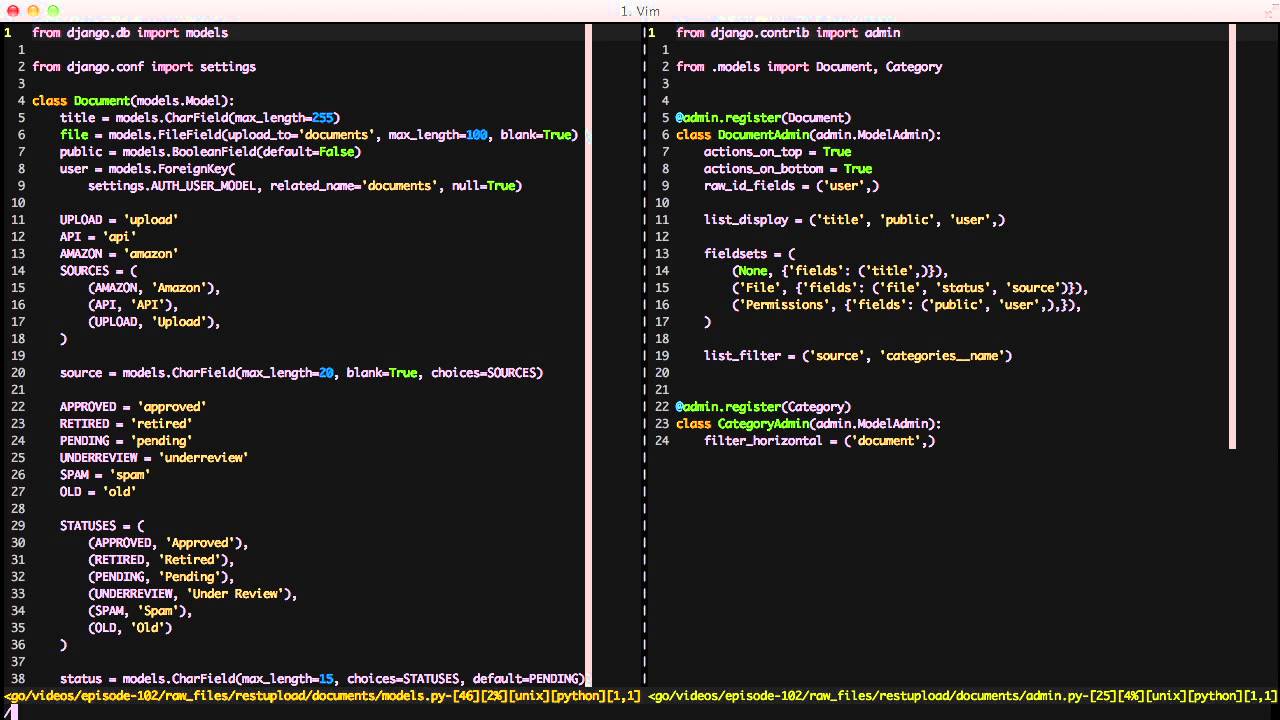Viewport: 1280px width, 720px height.
Task: Click the "PENDING = 'pending'" line
Action: (126, 441)
